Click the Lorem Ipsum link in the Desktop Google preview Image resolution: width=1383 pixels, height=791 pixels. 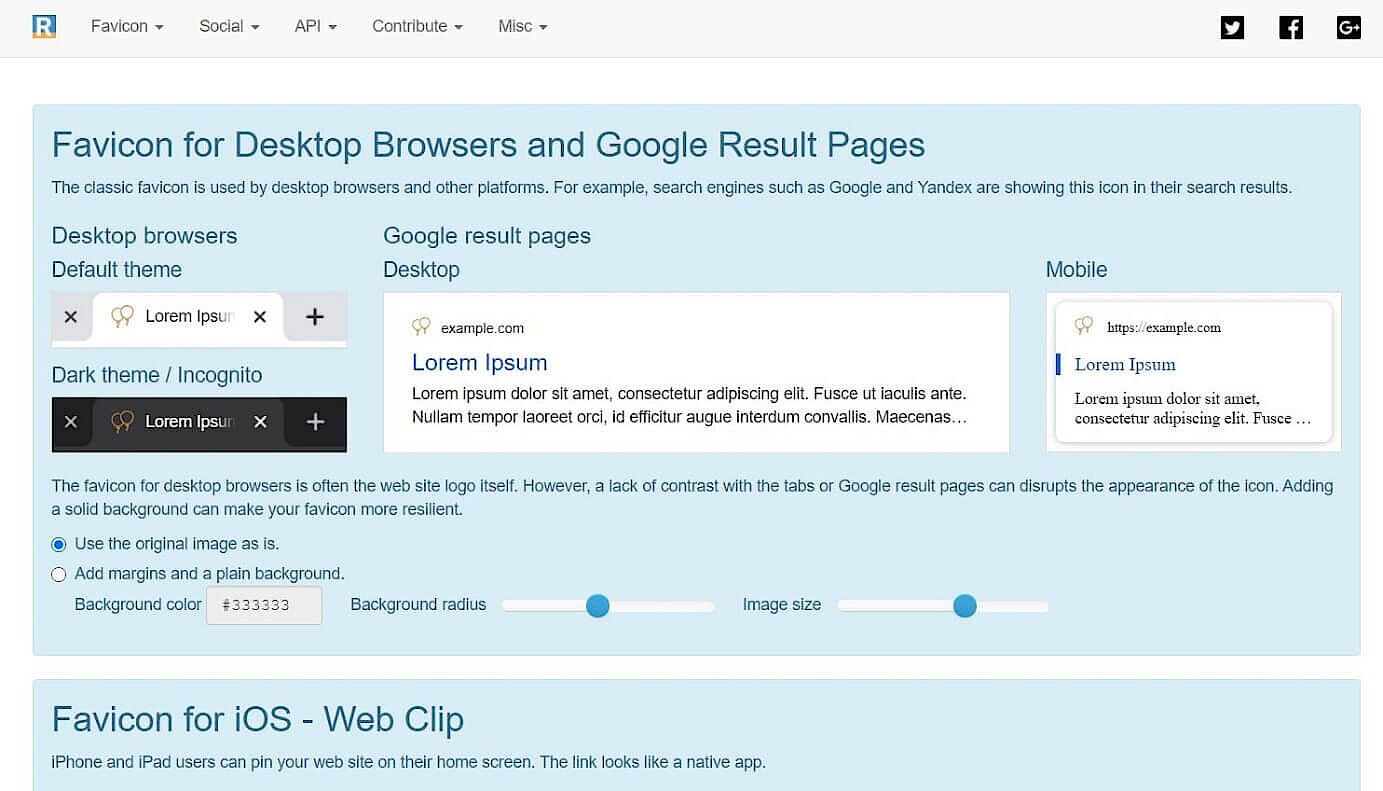click(479, 362)
